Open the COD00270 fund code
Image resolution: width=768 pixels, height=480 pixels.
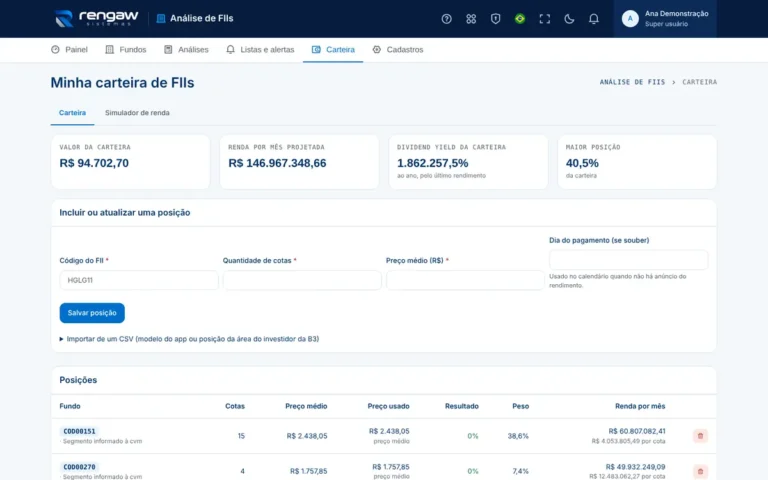pos(79,467)
